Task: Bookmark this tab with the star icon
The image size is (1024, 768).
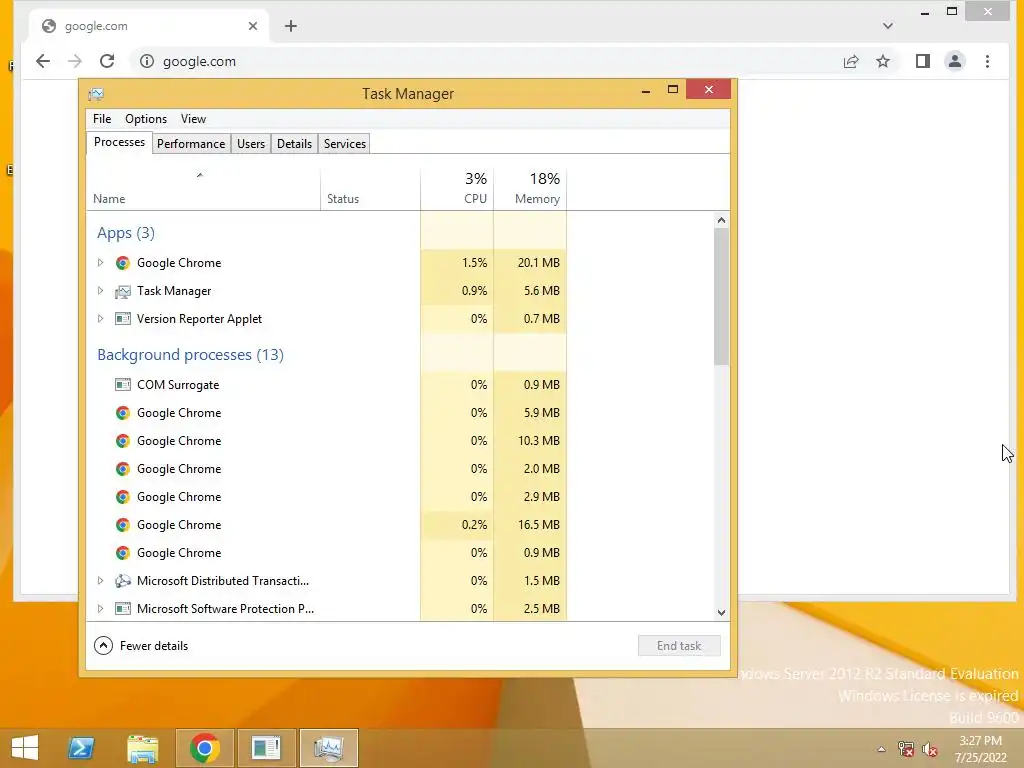Action: click(x=883, y=61)
